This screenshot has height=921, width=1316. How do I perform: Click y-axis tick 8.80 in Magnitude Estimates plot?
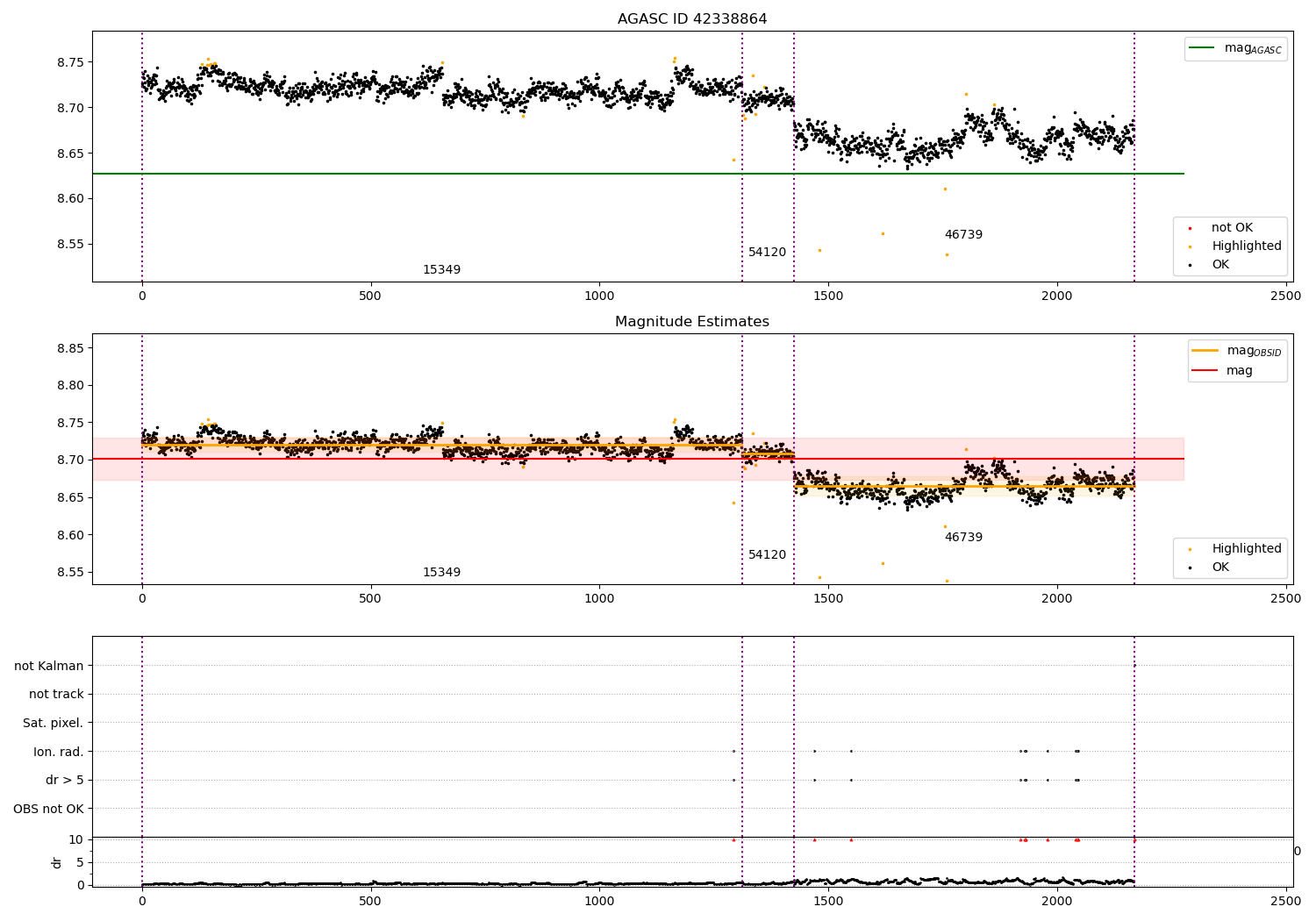[x=71, y=386]
